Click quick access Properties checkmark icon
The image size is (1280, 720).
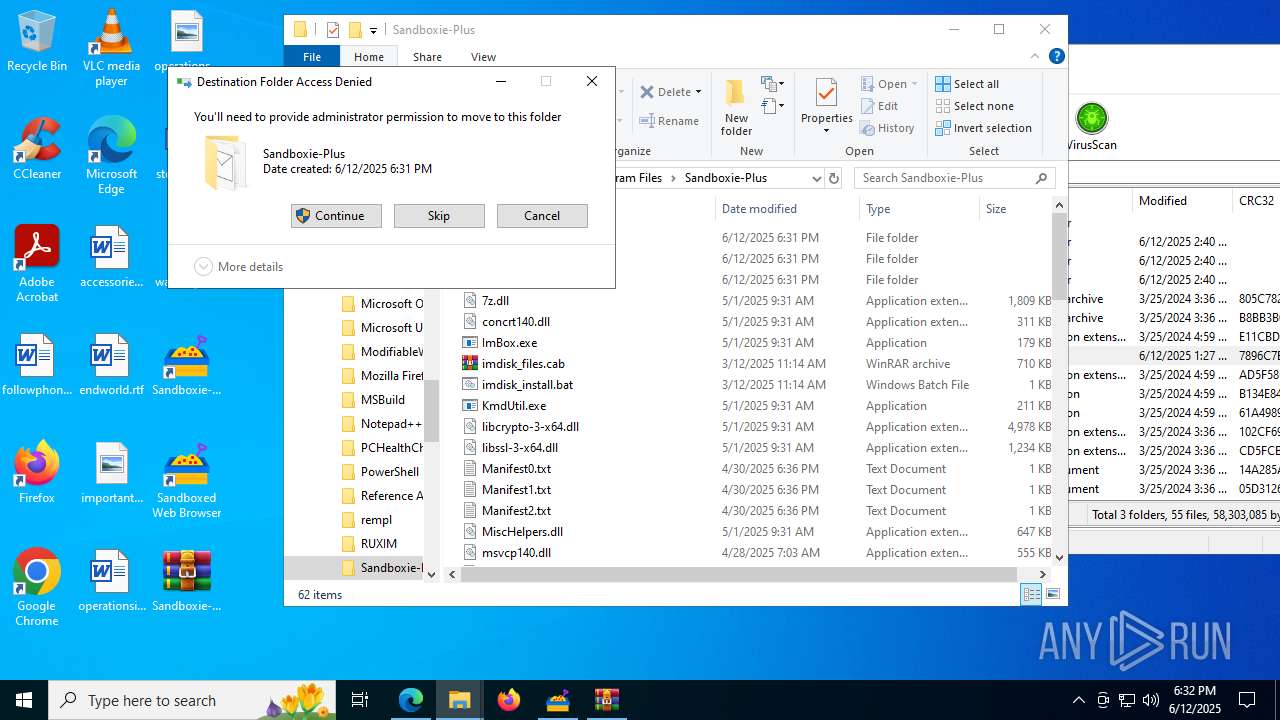click(333, 30)
